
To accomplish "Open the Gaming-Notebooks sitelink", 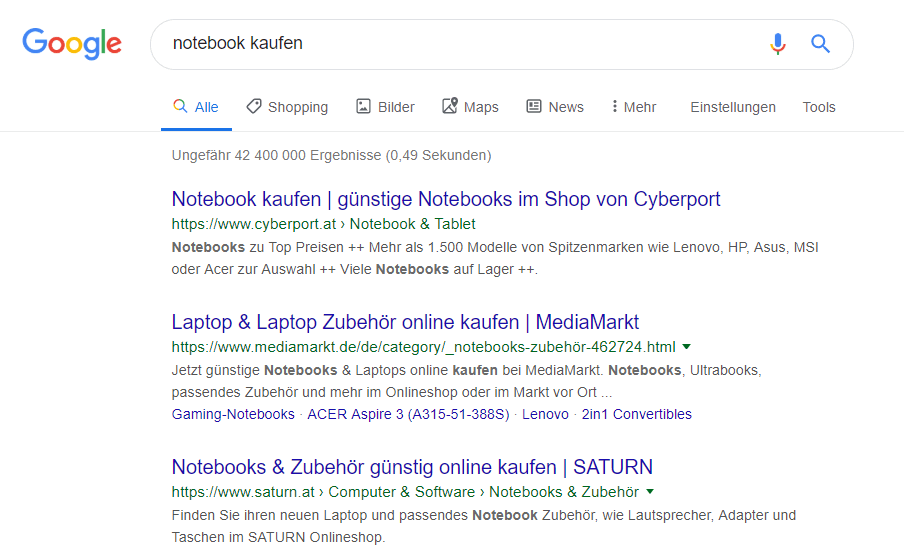I will click(x=233, y=414).
